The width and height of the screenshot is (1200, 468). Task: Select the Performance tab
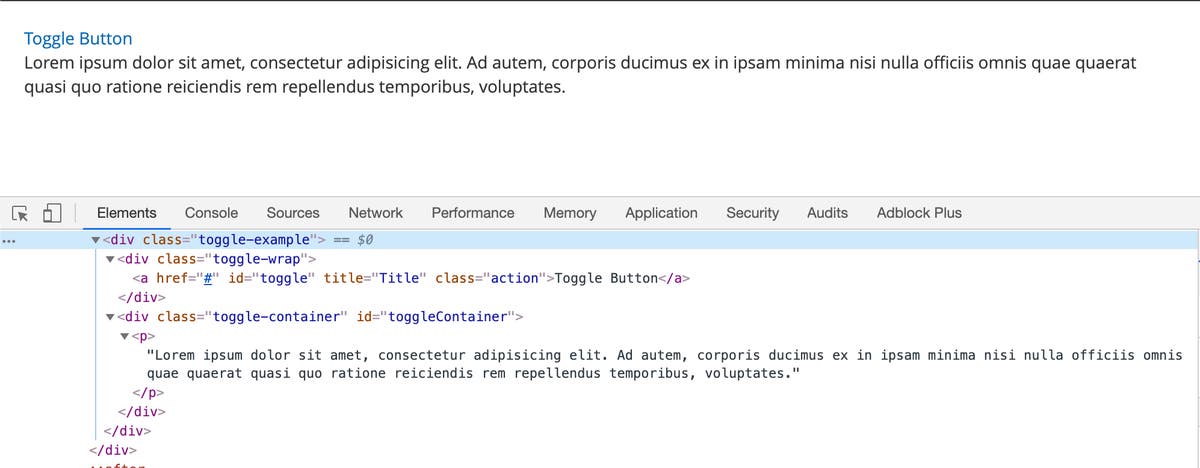473,213
